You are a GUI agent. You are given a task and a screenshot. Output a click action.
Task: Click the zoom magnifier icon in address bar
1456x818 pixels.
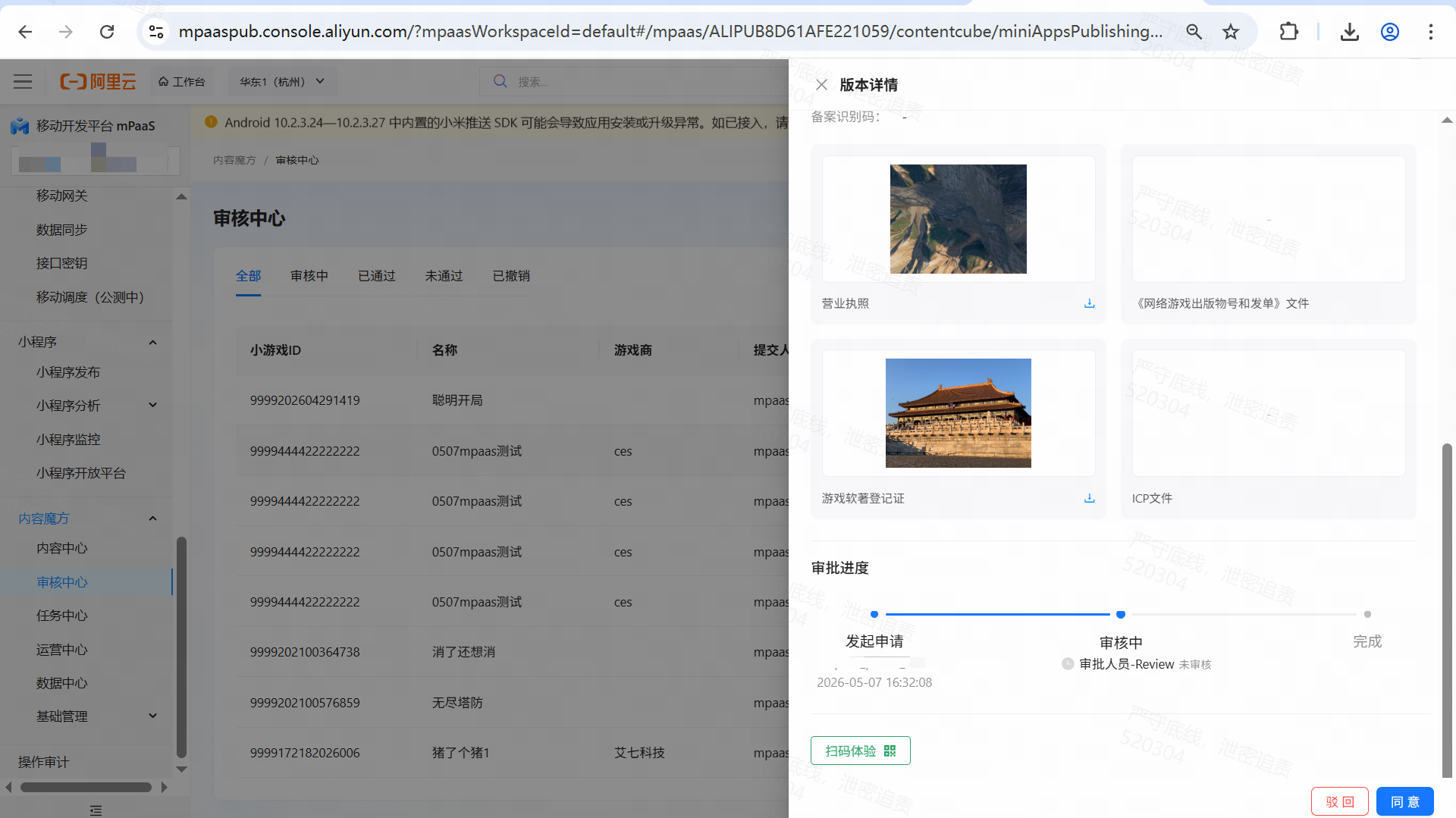pyautogui.click(x=1194, y=32)
